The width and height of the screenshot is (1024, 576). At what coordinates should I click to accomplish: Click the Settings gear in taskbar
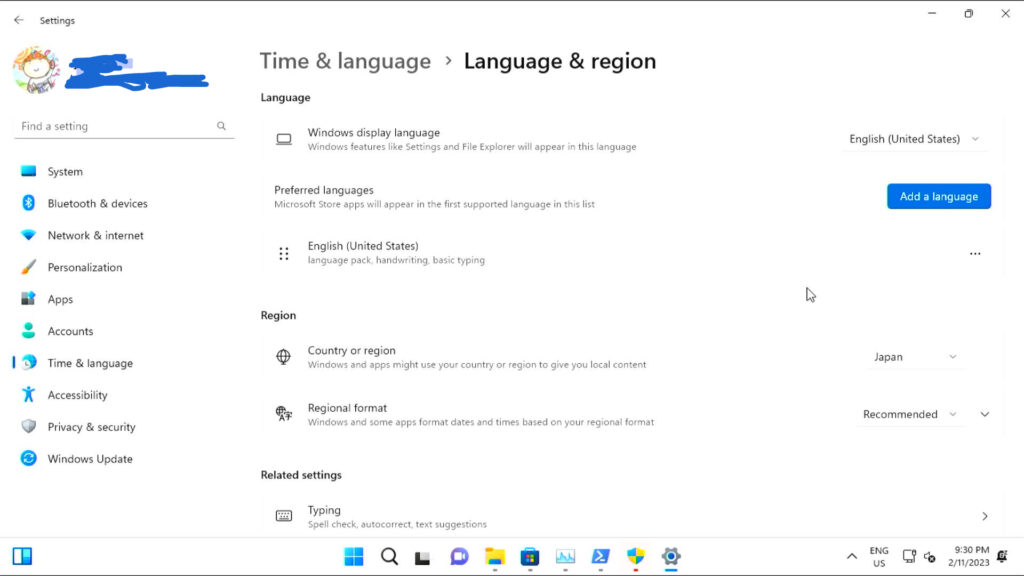[x=671, y=556]
